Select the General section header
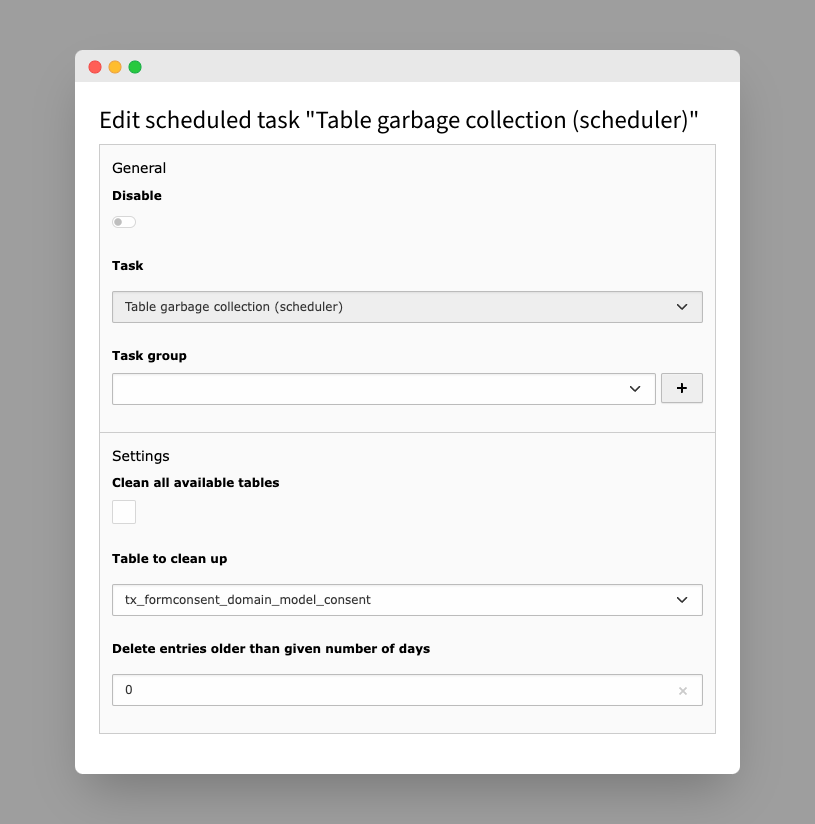 point(138,168)
